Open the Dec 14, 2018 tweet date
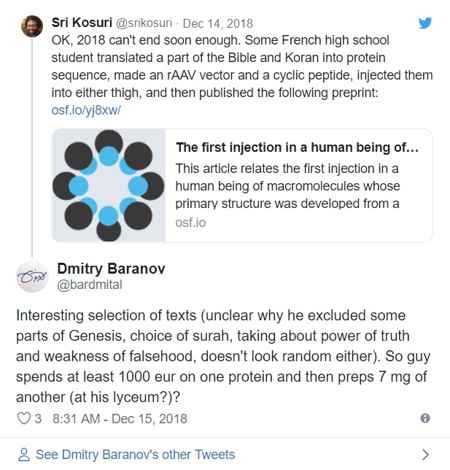 [218, 23]
